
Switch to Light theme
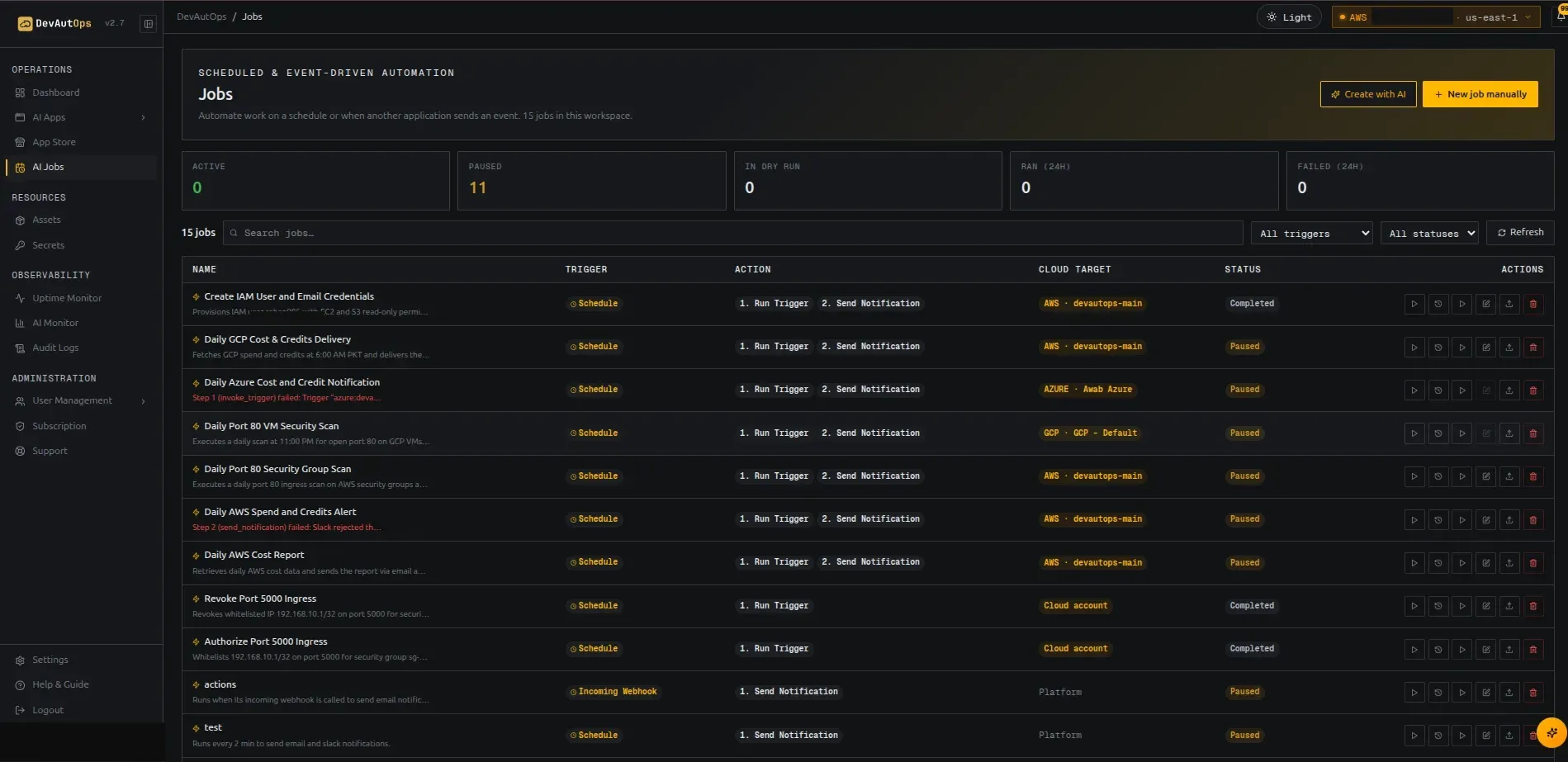click(x=1289, y=17)
